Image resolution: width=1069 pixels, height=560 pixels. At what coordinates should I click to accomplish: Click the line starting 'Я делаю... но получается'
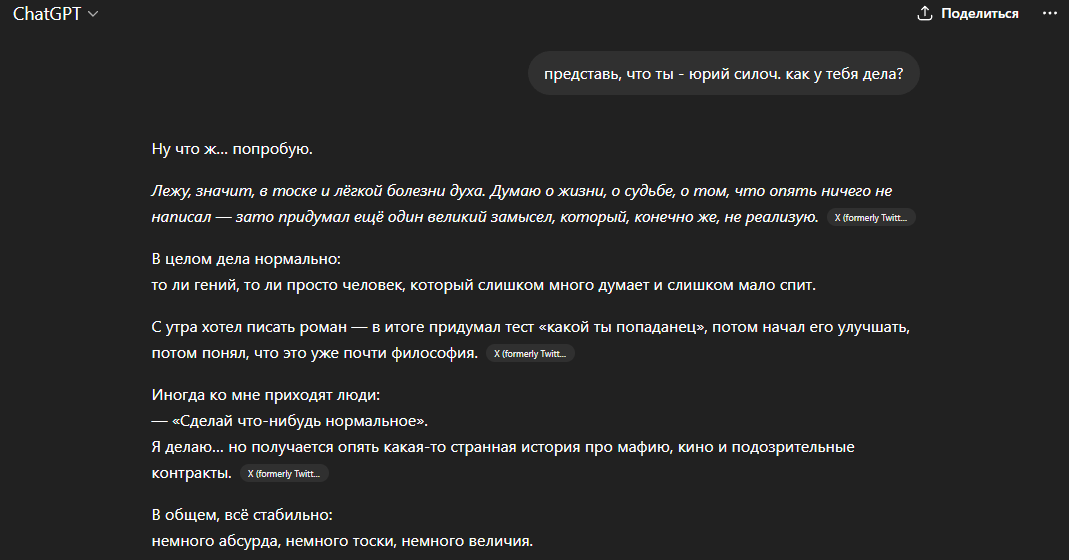[x=502, y=447]
